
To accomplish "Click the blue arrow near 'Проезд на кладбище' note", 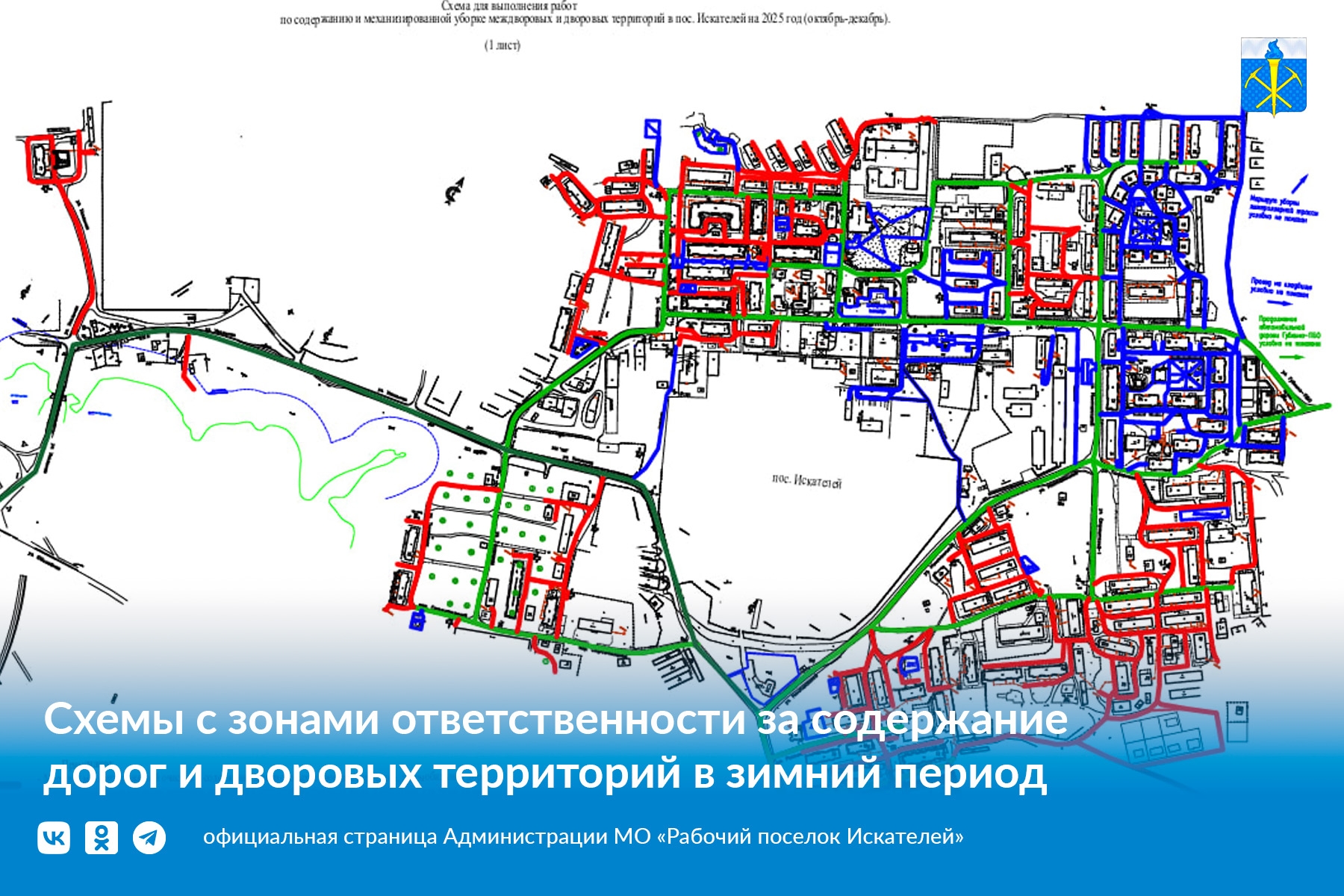I will (1280, 303).
